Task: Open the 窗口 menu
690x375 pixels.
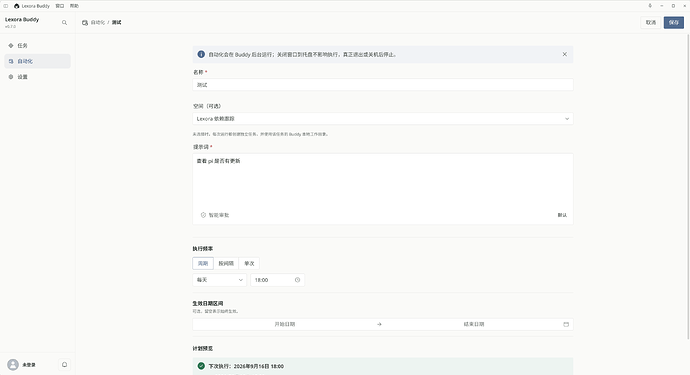Action: [x=60, y=6]
